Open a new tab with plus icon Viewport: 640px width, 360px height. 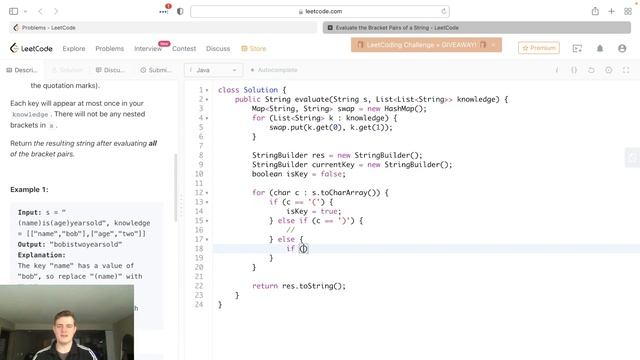[611, 11]
